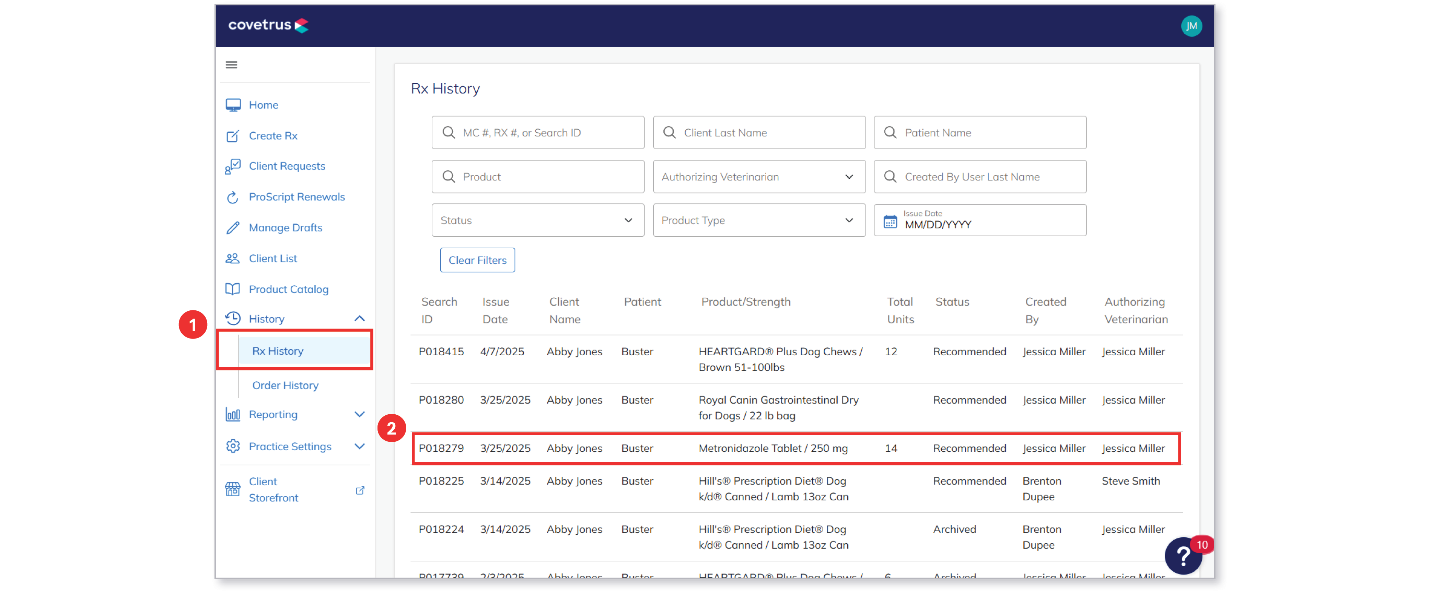This screenshot has height=593, width=1430.
Task: Click the Practice Settings gear icon
Action: pyautogui.click(x=233, y=446)
